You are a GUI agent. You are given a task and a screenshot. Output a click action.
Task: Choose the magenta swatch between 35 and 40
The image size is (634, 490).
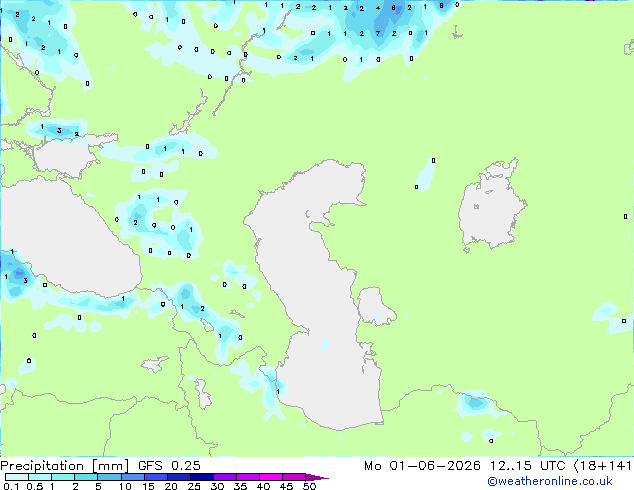tap(247, 477)
